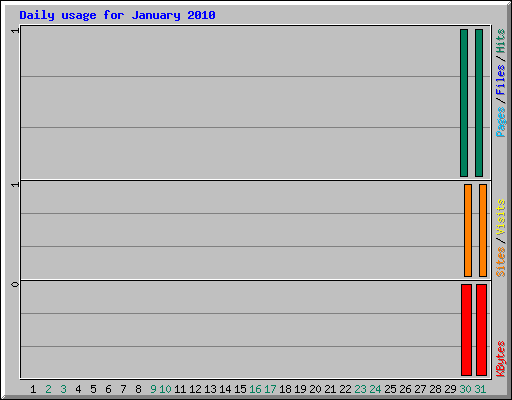Click the '0' scale value of the KBytes panel
The image size is (512, 400).
(15, 284)
